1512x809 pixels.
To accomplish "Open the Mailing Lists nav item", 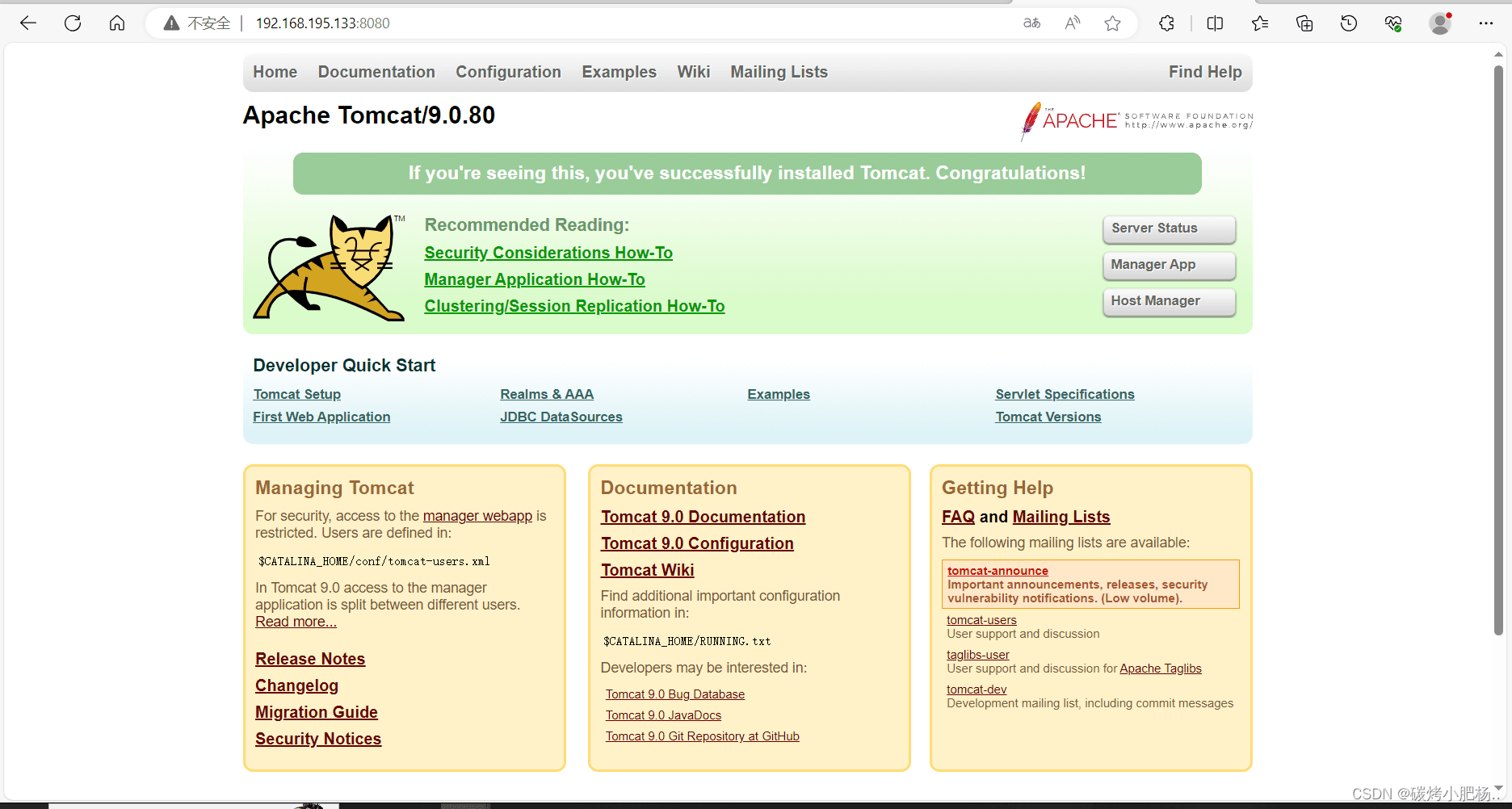I will pos(779,72).
